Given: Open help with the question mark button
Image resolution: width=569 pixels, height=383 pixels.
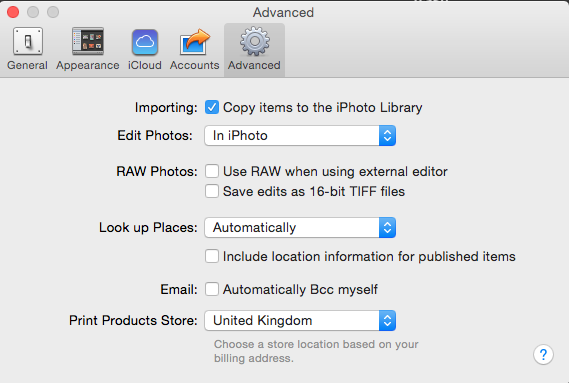Looking at the screenshot, I should point(543,354).
